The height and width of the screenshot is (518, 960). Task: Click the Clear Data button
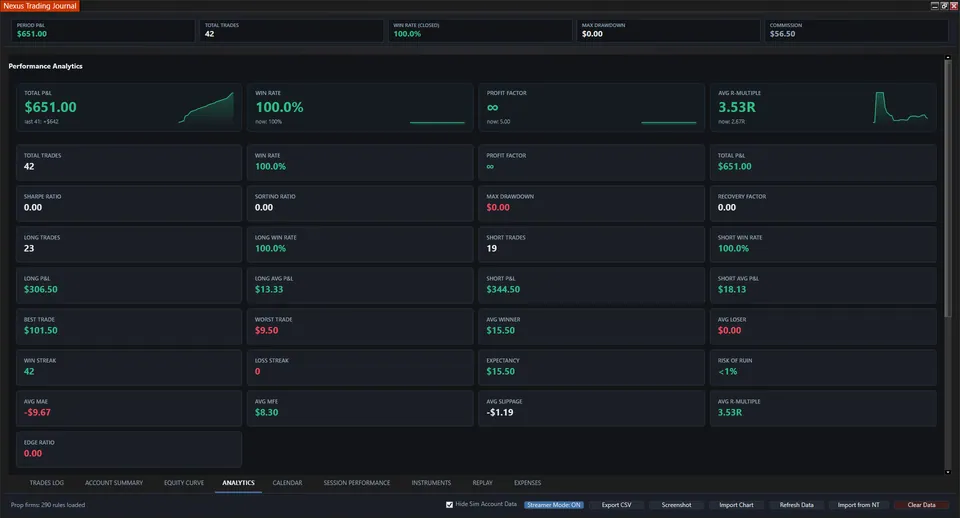click(921, 505)
